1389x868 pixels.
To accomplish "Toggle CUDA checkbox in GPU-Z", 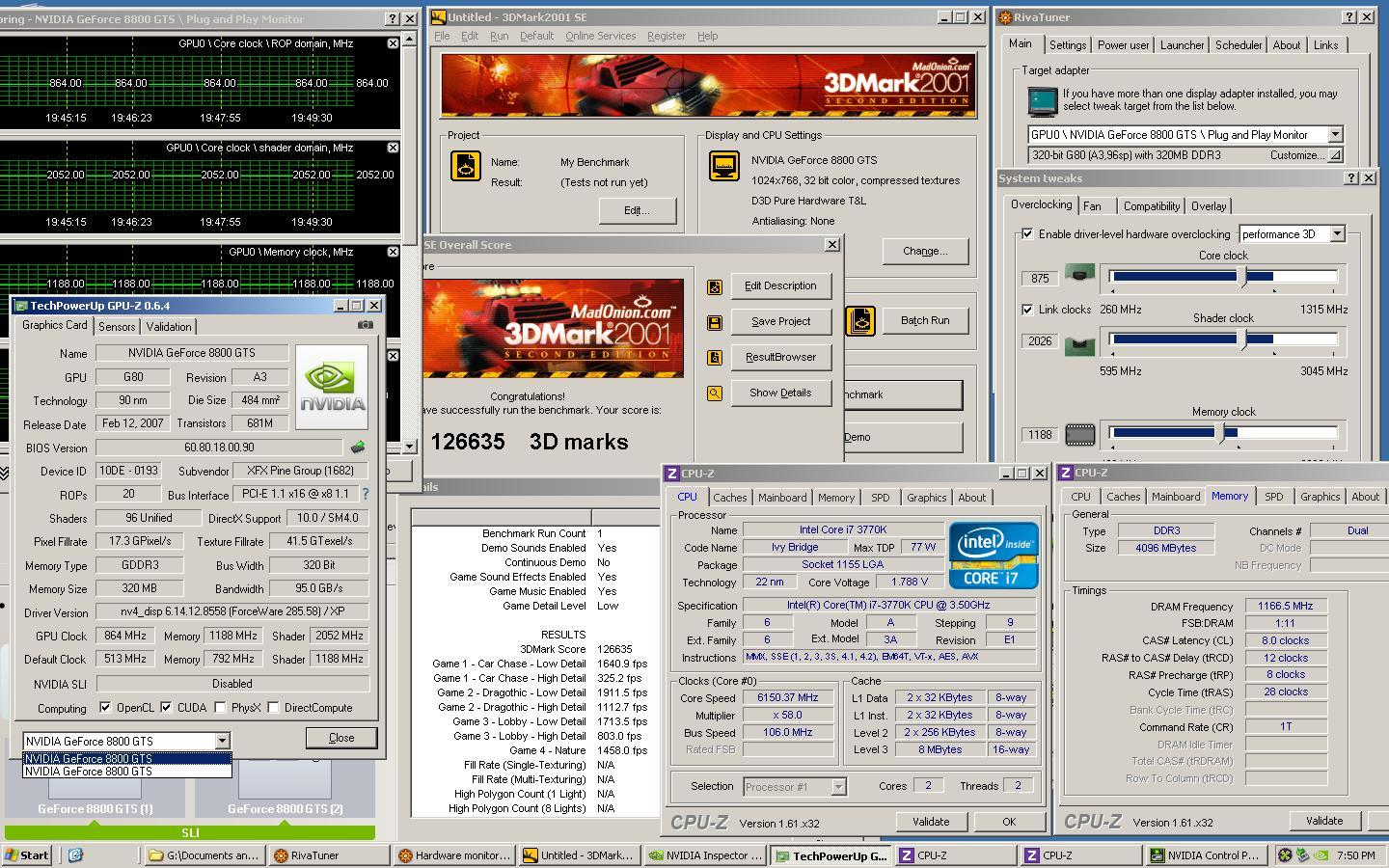I will [x=165, y=707].
